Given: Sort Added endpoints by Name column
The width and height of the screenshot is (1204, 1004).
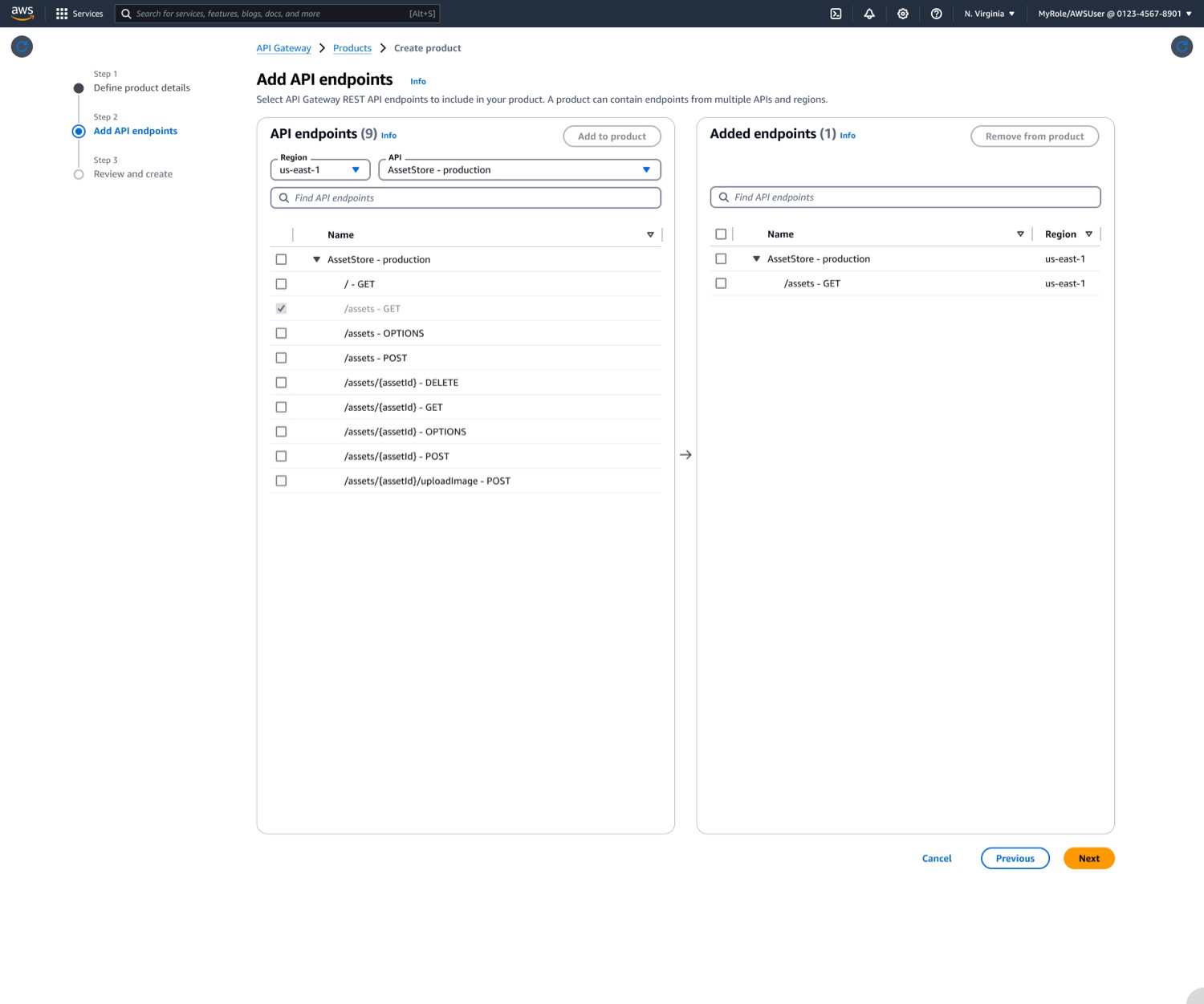Looking at the screenshot, I should pyautogui.click(x=1020, y=234).
